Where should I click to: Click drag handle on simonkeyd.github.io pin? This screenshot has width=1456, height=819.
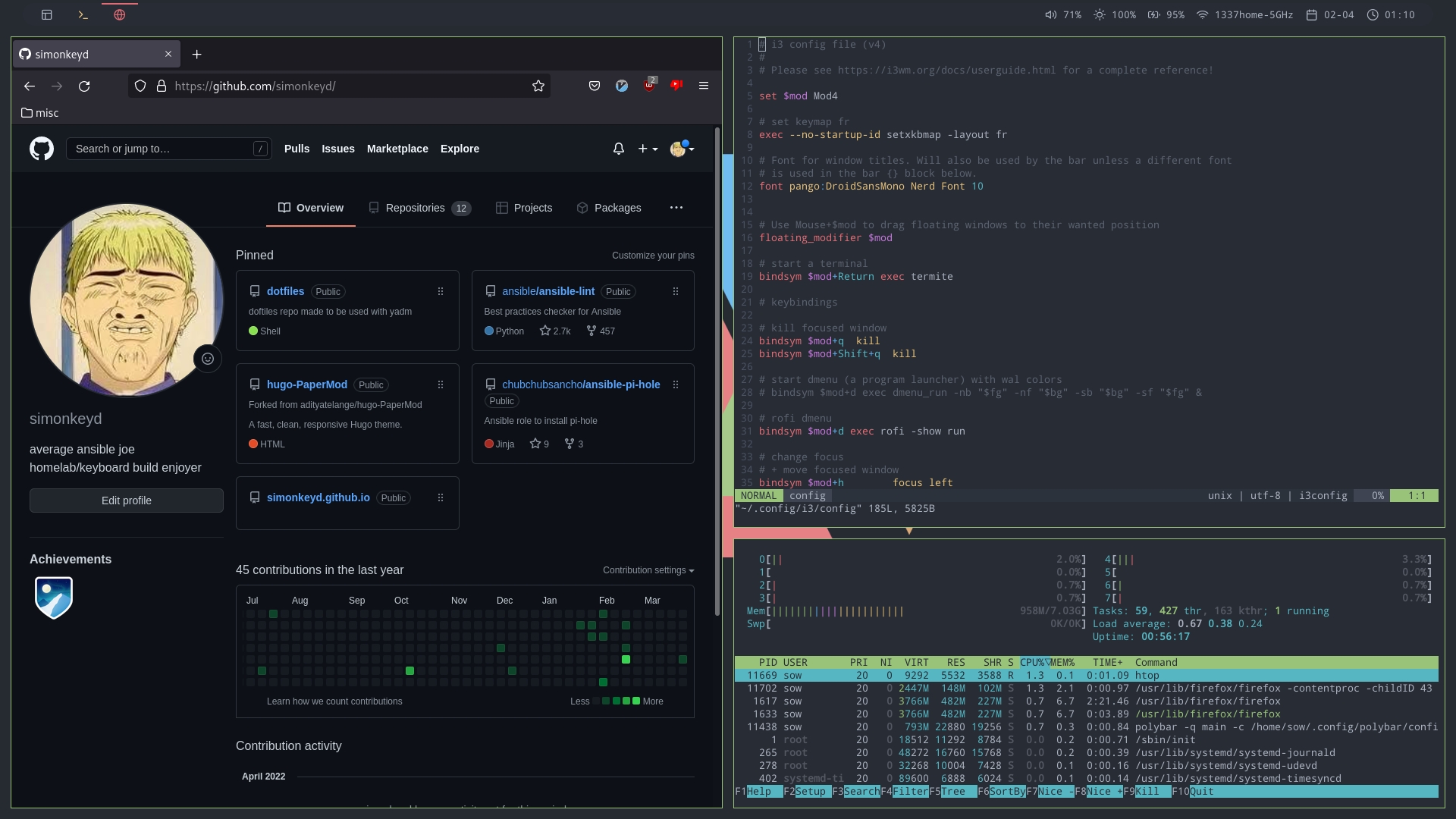tap(441, 498)
